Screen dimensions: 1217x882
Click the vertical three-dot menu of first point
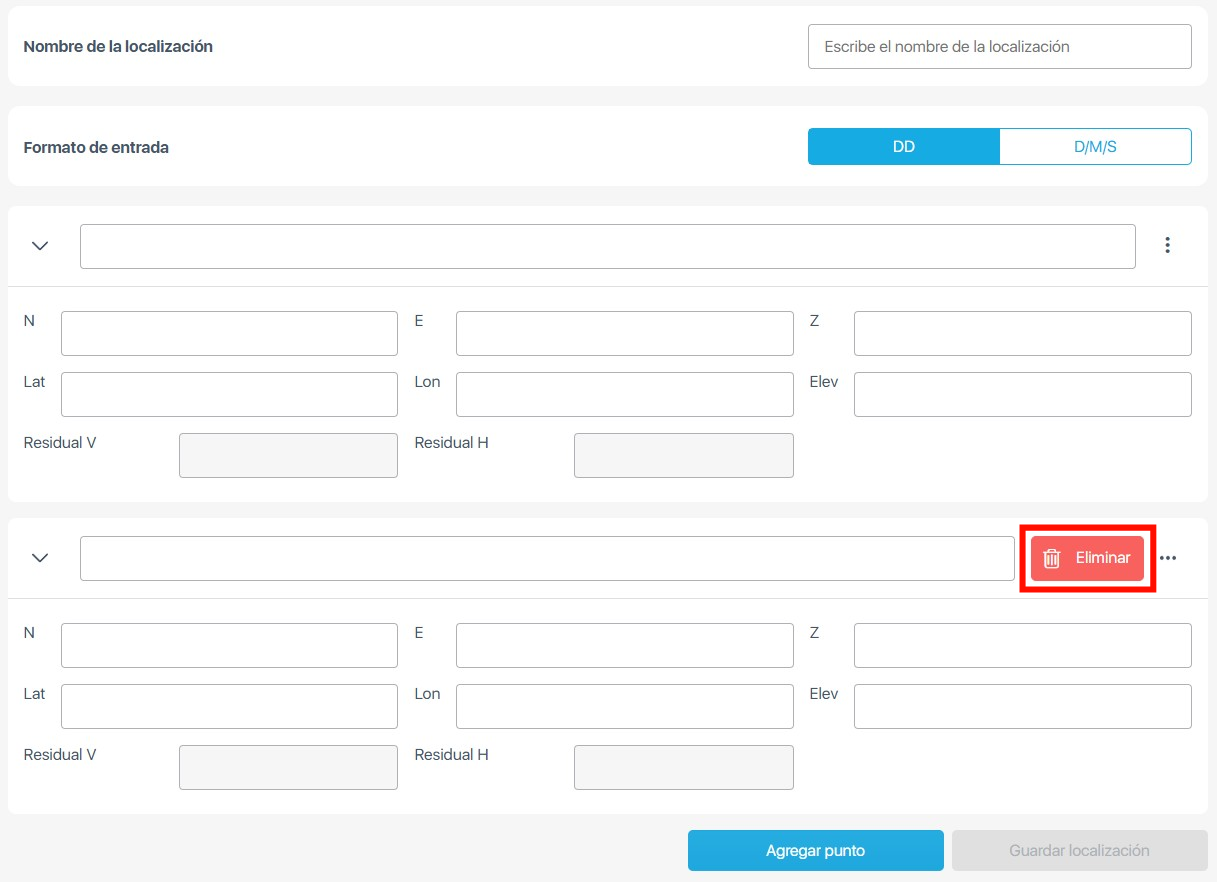1167,245
